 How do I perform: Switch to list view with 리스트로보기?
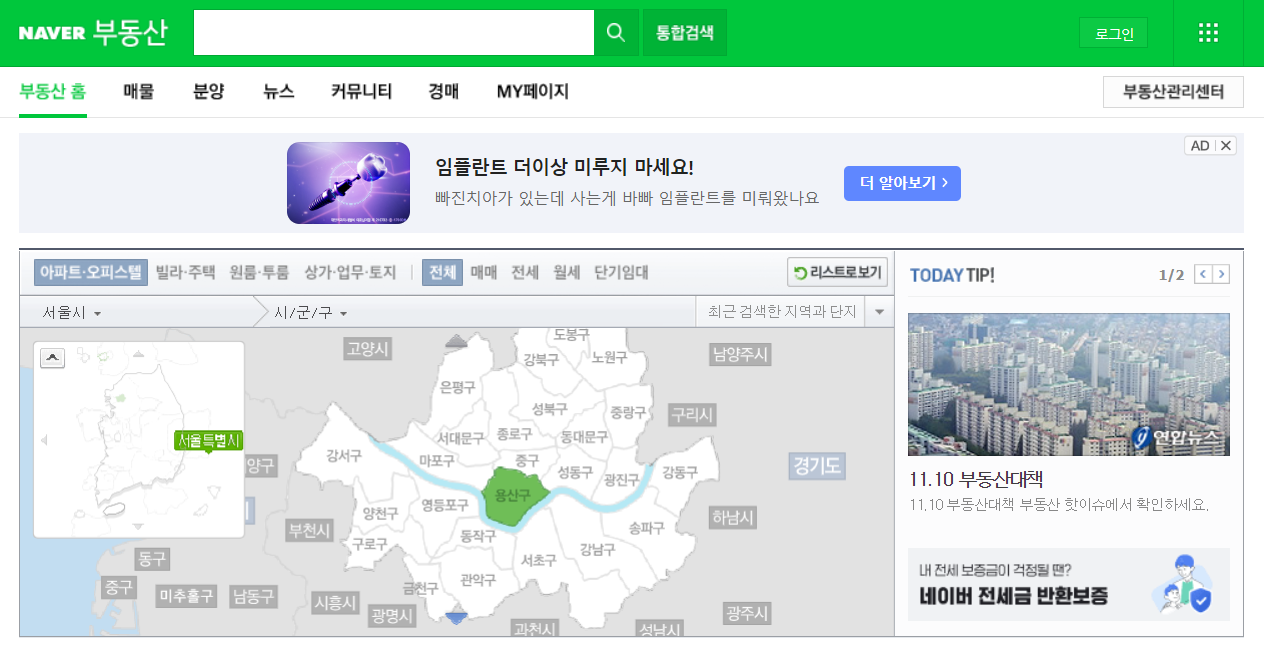837,272
